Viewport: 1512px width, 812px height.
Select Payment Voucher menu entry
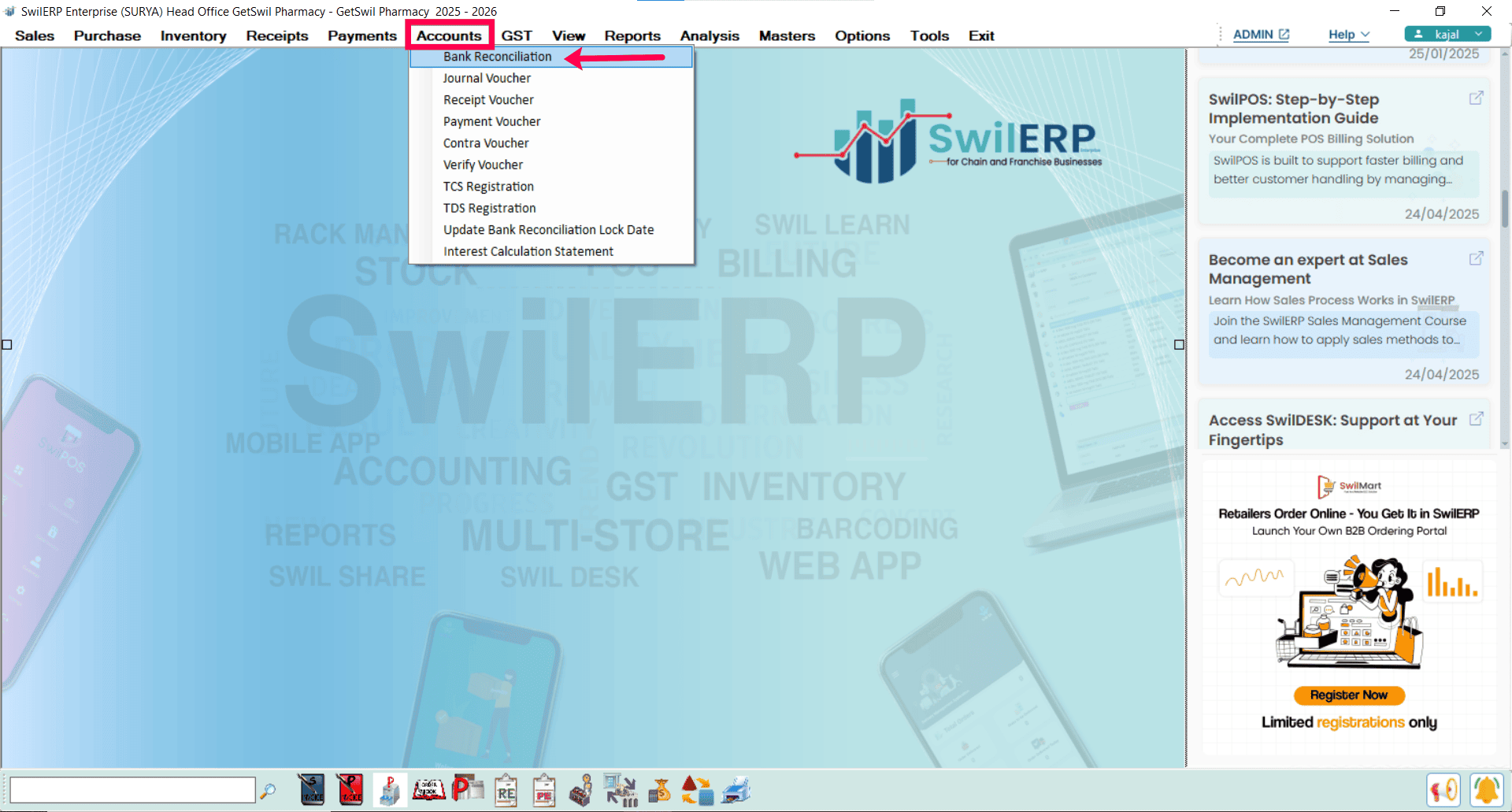click(551, 121)
